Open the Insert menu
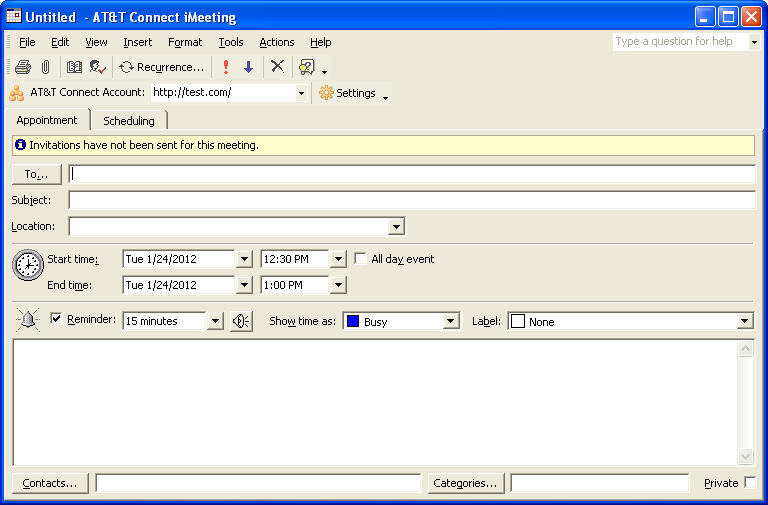The height and width of the screenshot is (505, 768). pyautogui.click(x=138, y=42)
